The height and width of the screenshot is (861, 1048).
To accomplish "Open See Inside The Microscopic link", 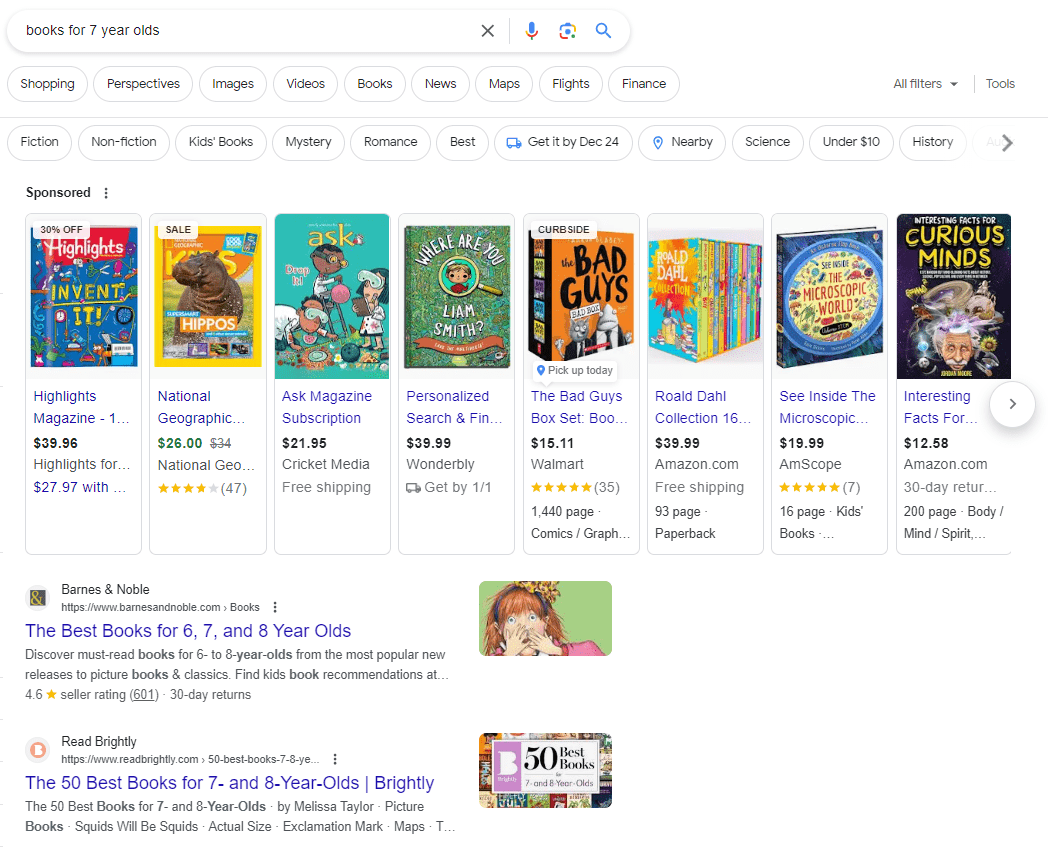I will tap(827, 407).
